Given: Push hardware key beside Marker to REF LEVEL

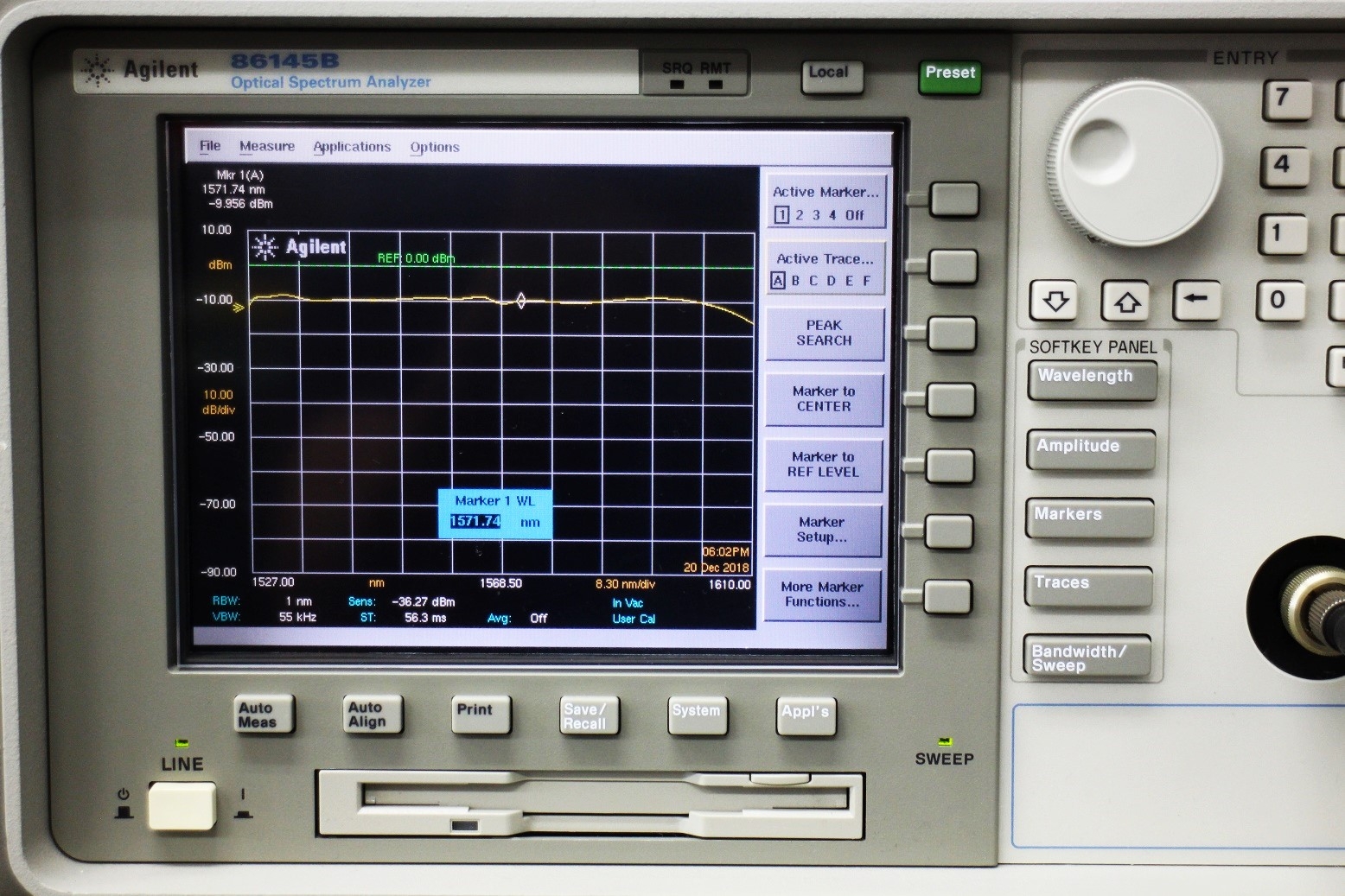Looking at the screenshot, I should click(951, 467).
